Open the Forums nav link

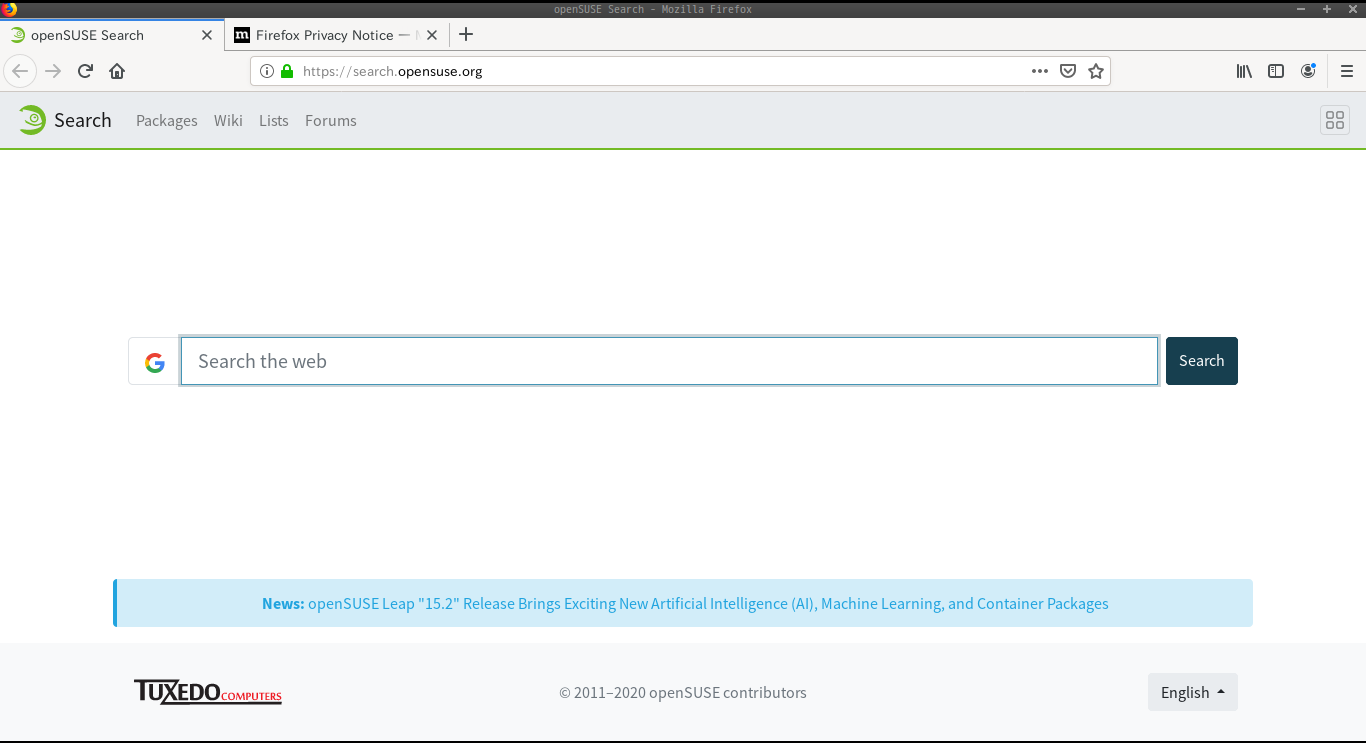point(331,121)
